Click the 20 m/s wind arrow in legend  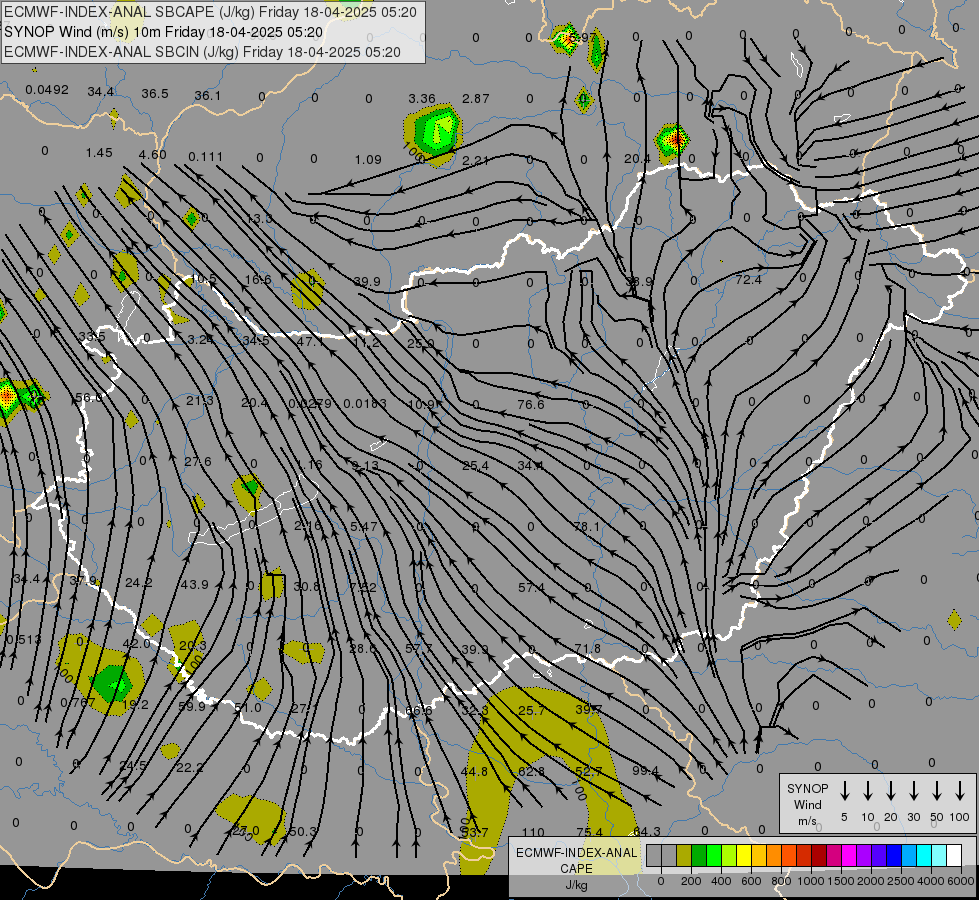coord(890,791)
